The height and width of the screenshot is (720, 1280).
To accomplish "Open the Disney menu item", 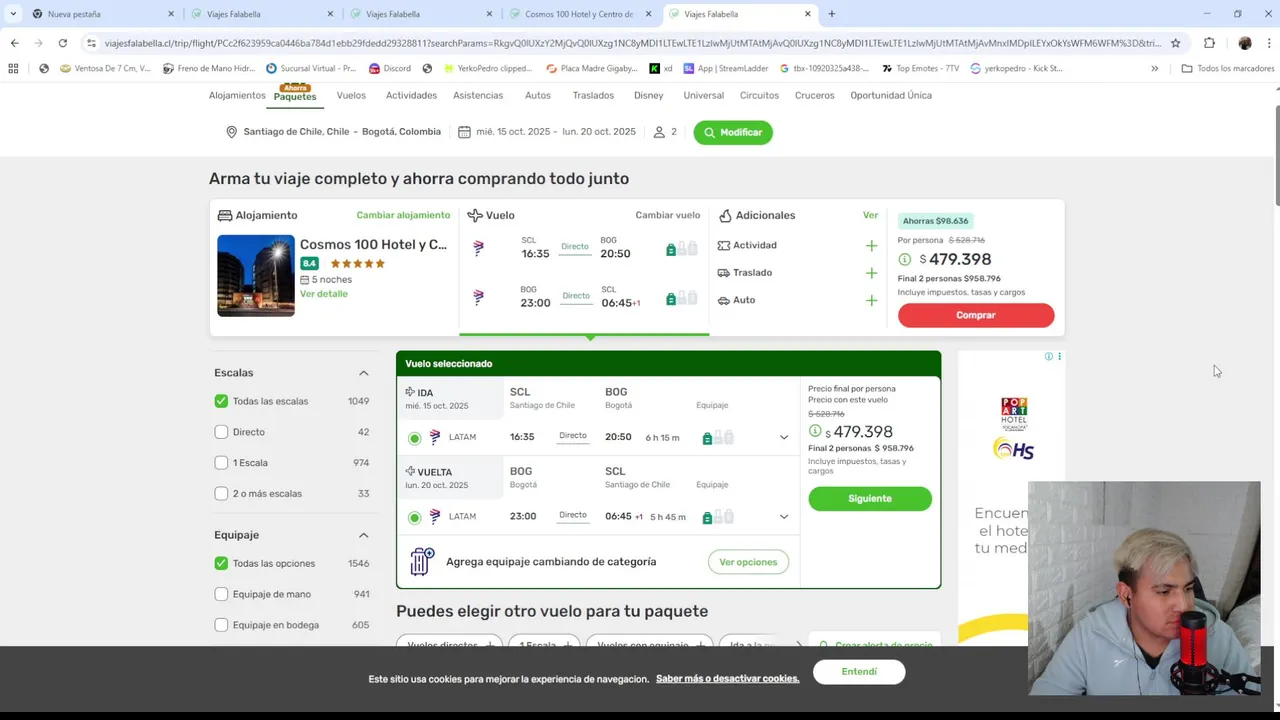I will [648, 95].
